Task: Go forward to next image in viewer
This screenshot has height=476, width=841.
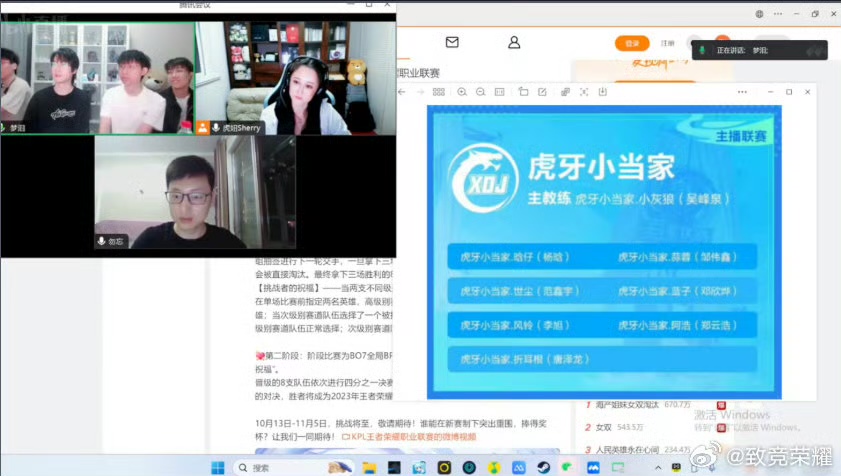Action: click(x=420, y=92)
